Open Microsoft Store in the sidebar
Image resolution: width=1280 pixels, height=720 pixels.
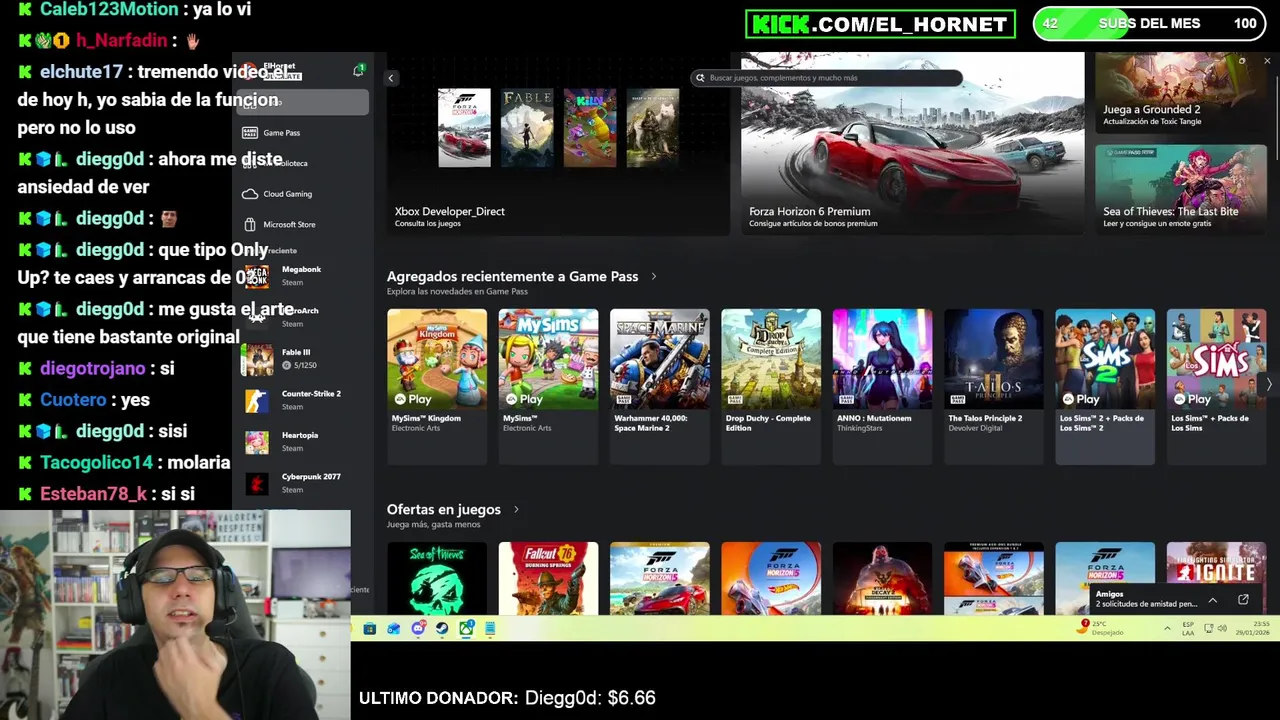point(302,224)
